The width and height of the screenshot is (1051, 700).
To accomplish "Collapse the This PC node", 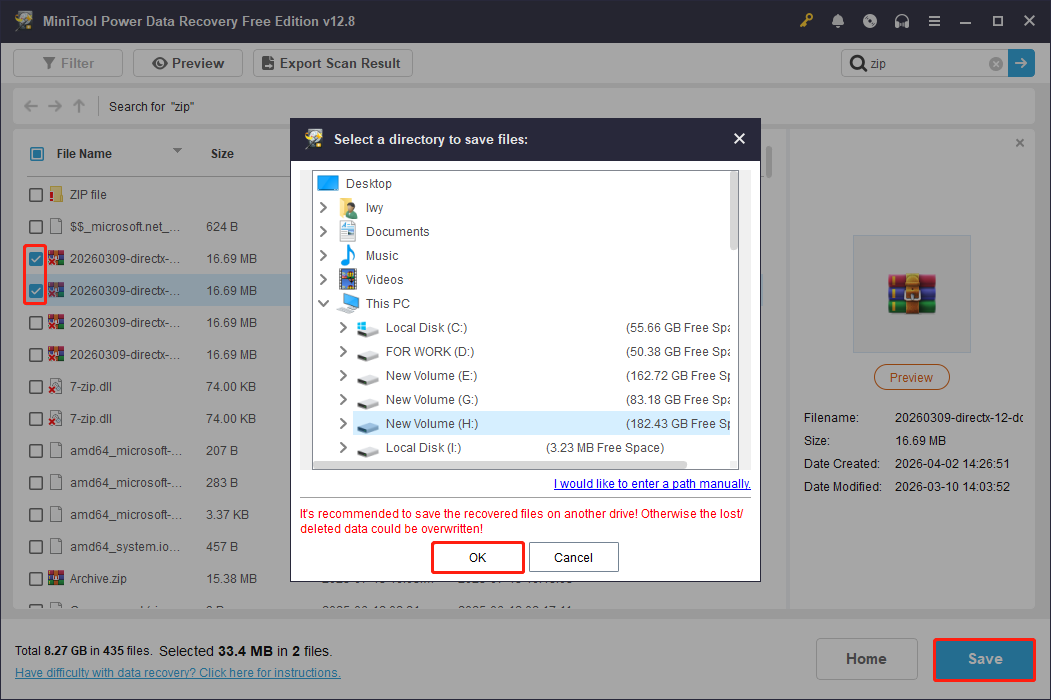I will point(323,303).
